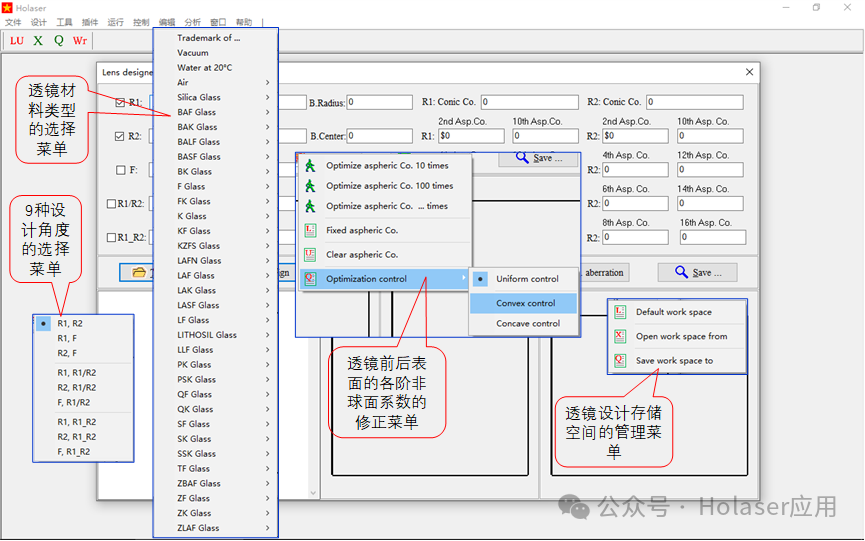Enable the F: checkbox

(x=121, y=170)
